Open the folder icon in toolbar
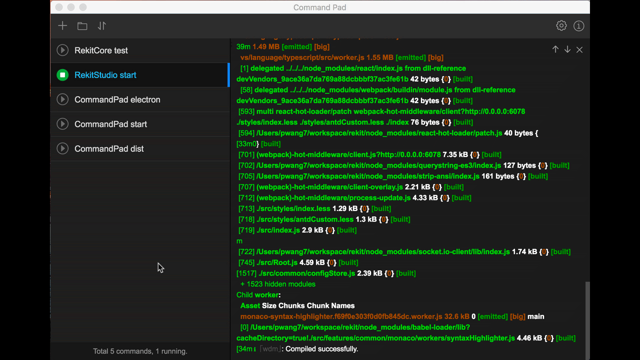The image size is (640, 360). [82, 26]
